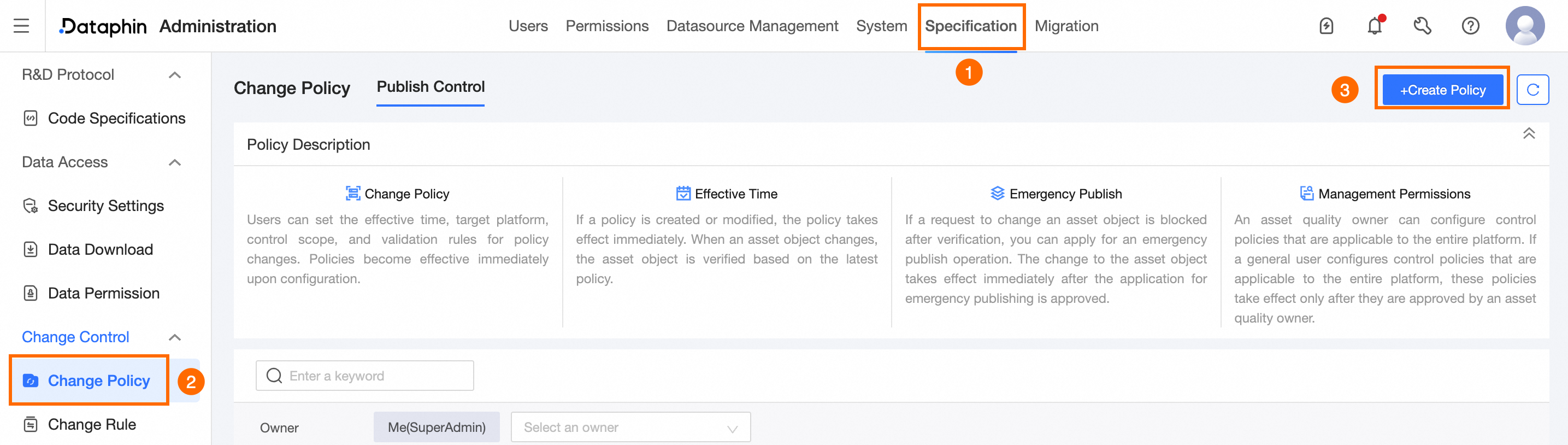This screenshot has width=1568, height=445.
Task: Click the refresh icon button
Action: [x=1532, y=90]
